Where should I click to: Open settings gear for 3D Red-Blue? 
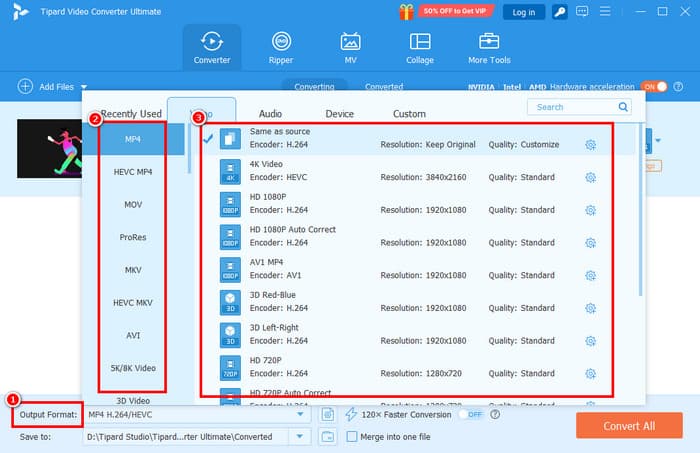tap(591, 308)
